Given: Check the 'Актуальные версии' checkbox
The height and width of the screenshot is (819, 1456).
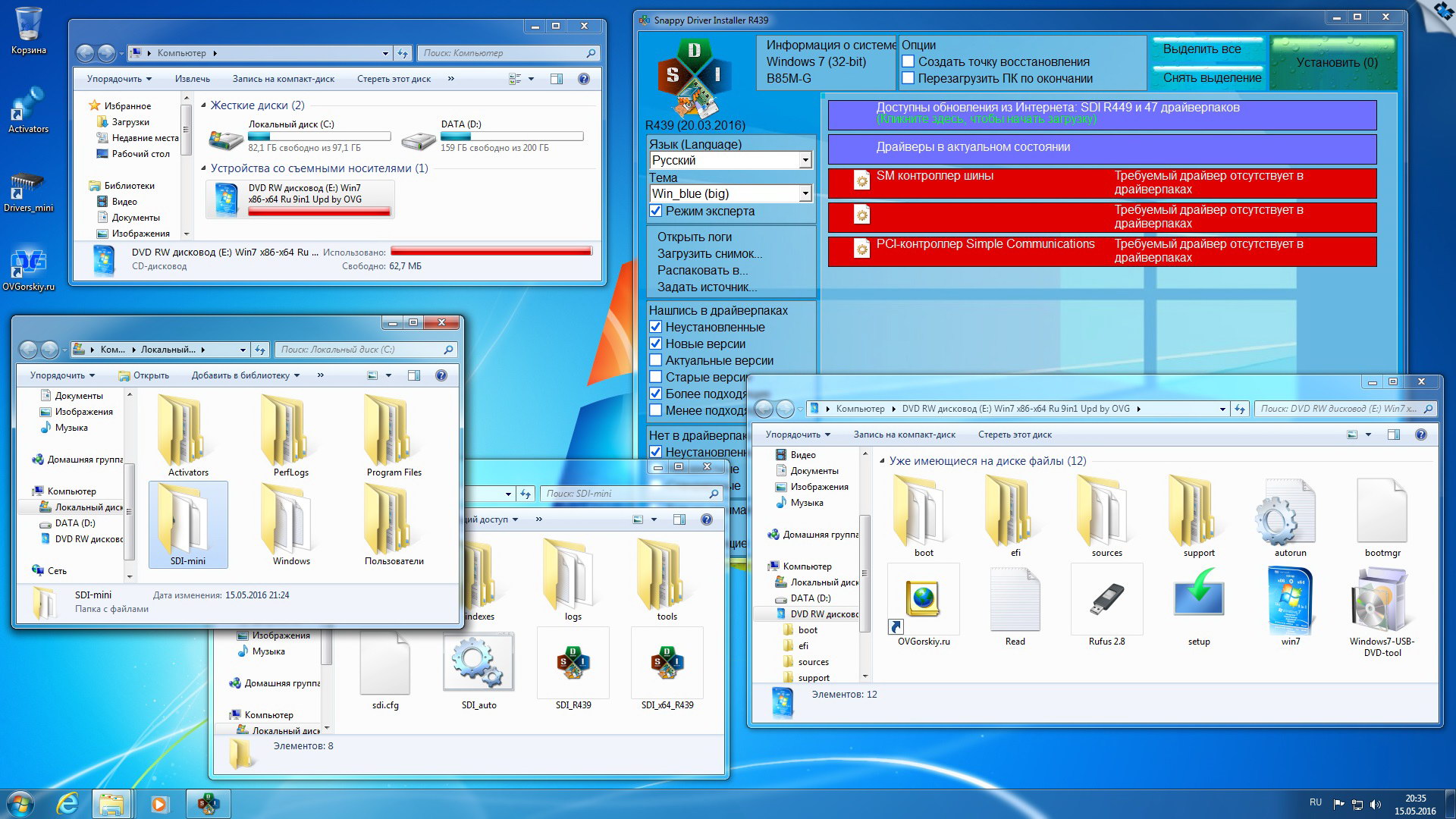Looking at the screenshot, I should coord(656,360).
